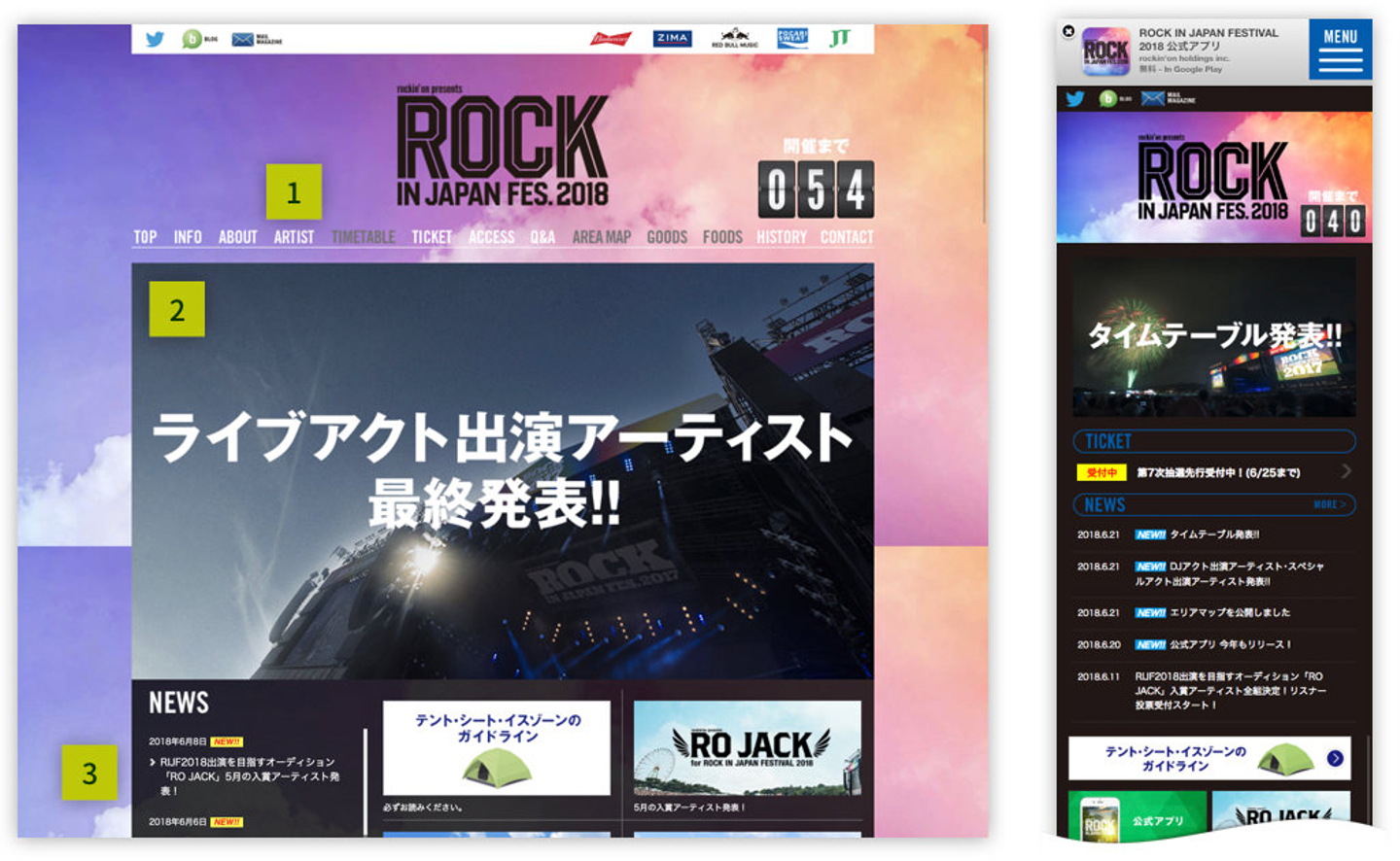Click the Budweiser sponsor logo
The width and height of the screenshot is (1400, 861).
pos(611,39)
